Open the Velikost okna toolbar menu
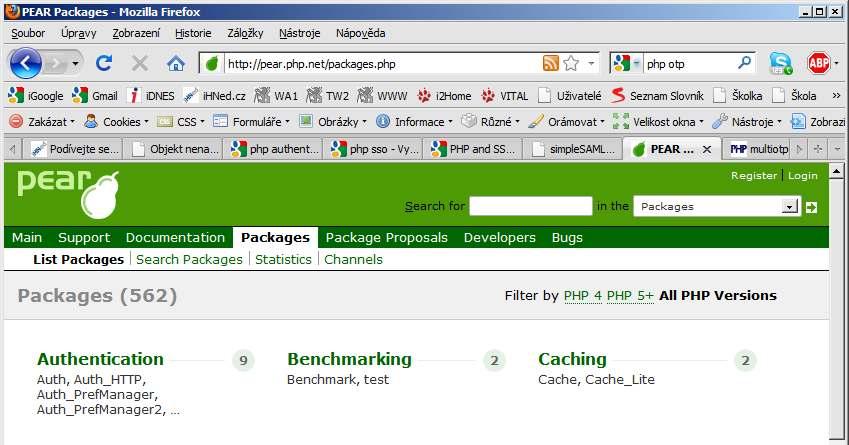 click(658, 122)
